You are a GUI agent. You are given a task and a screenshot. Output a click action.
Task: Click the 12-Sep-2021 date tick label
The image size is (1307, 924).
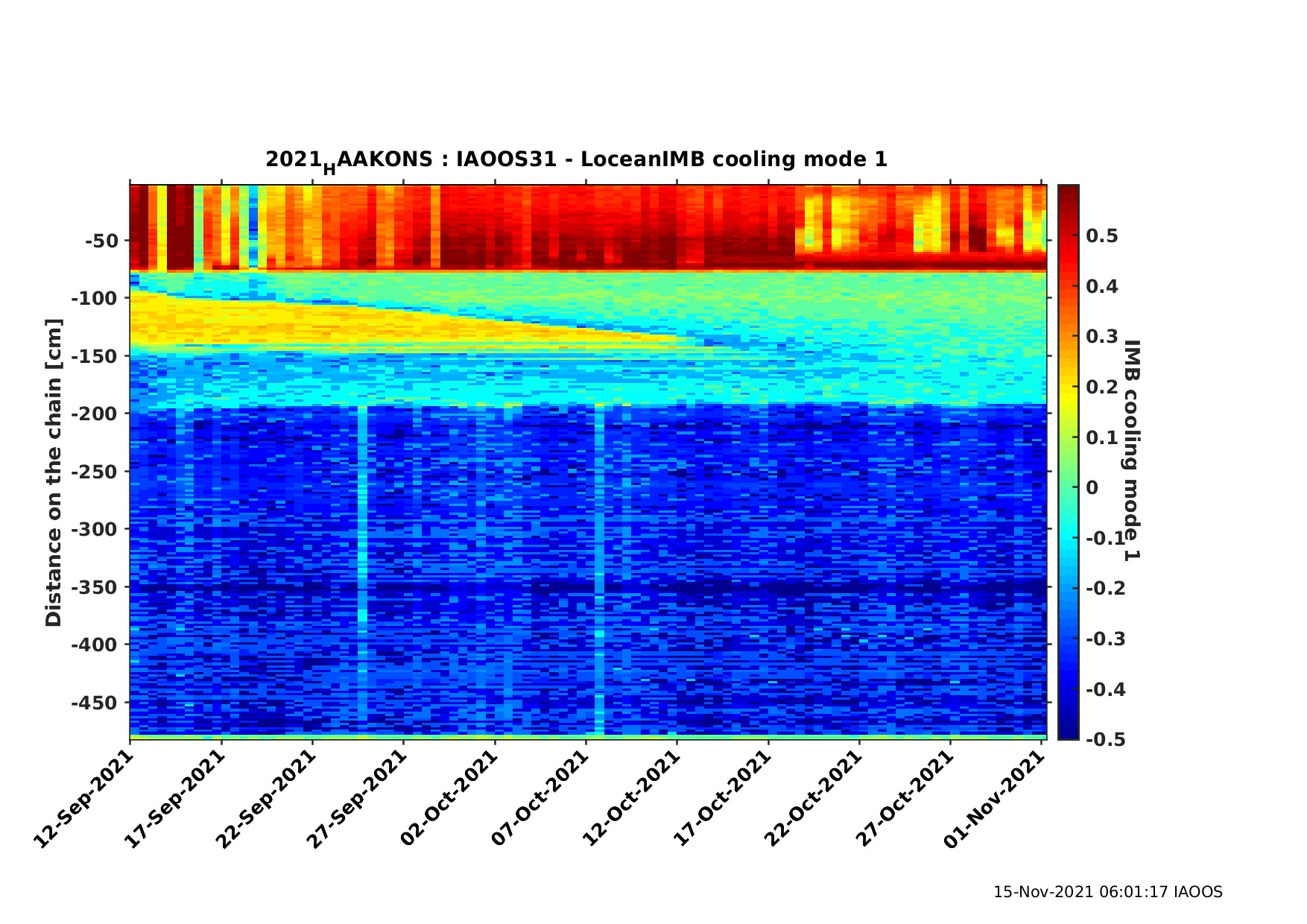click(83, 798)
